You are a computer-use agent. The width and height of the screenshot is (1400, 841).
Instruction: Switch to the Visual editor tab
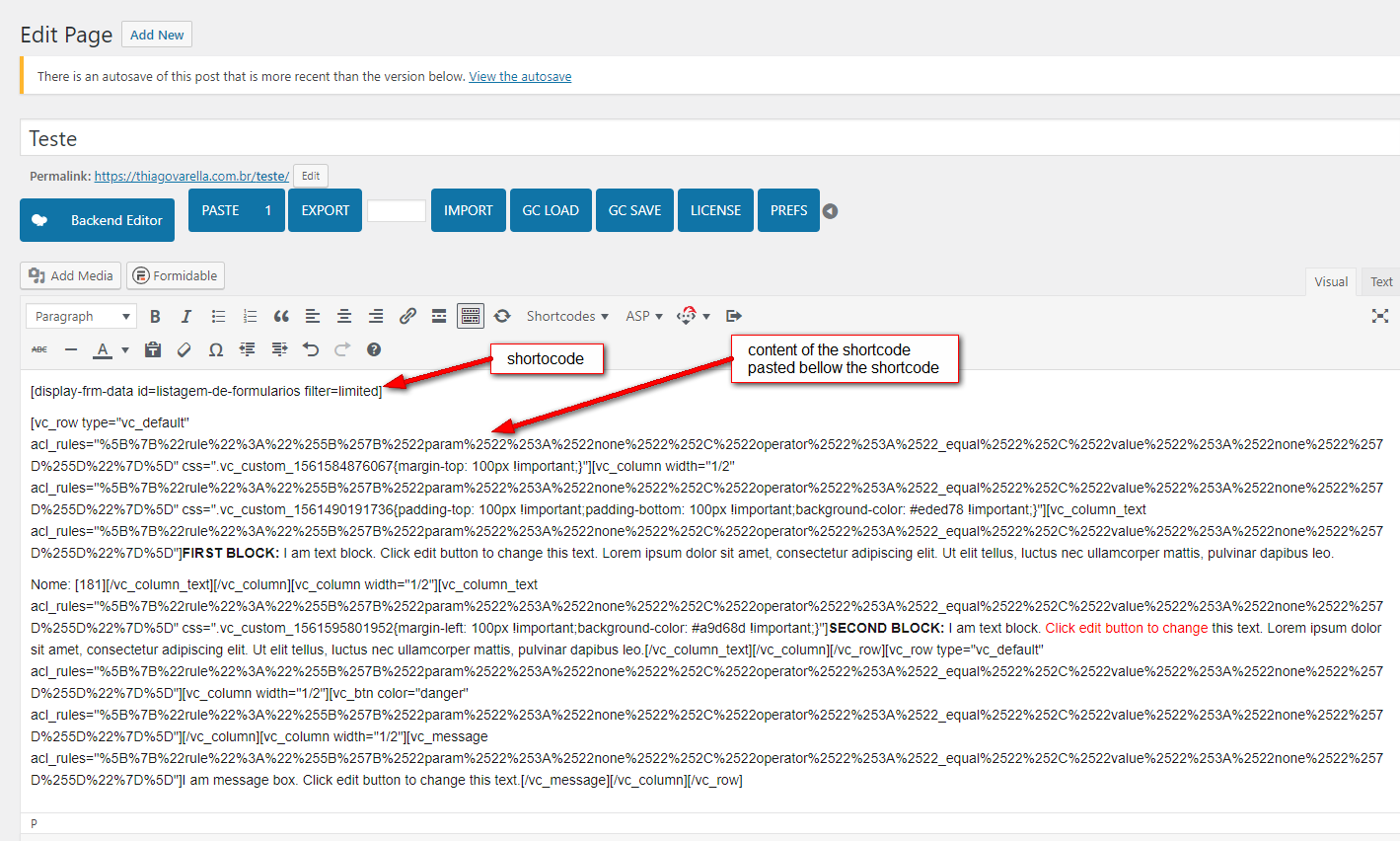coord(1331,281)
